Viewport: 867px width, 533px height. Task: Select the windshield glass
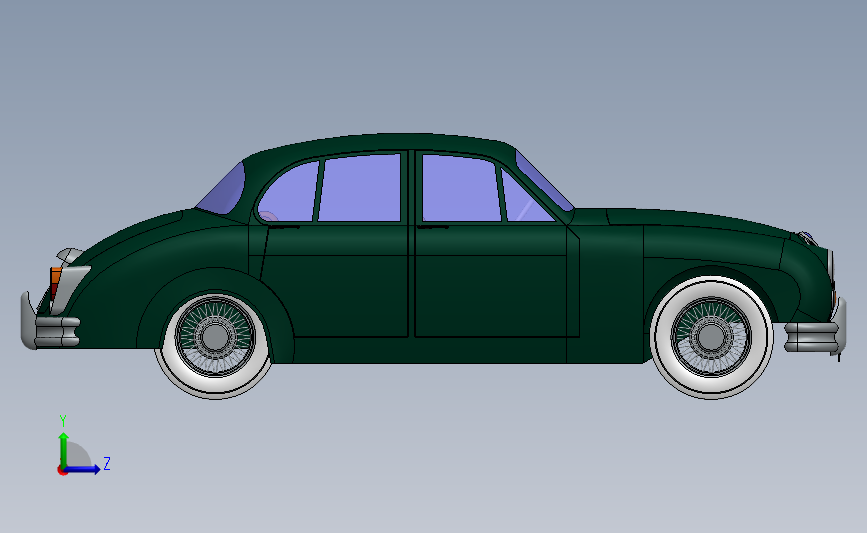543,180
